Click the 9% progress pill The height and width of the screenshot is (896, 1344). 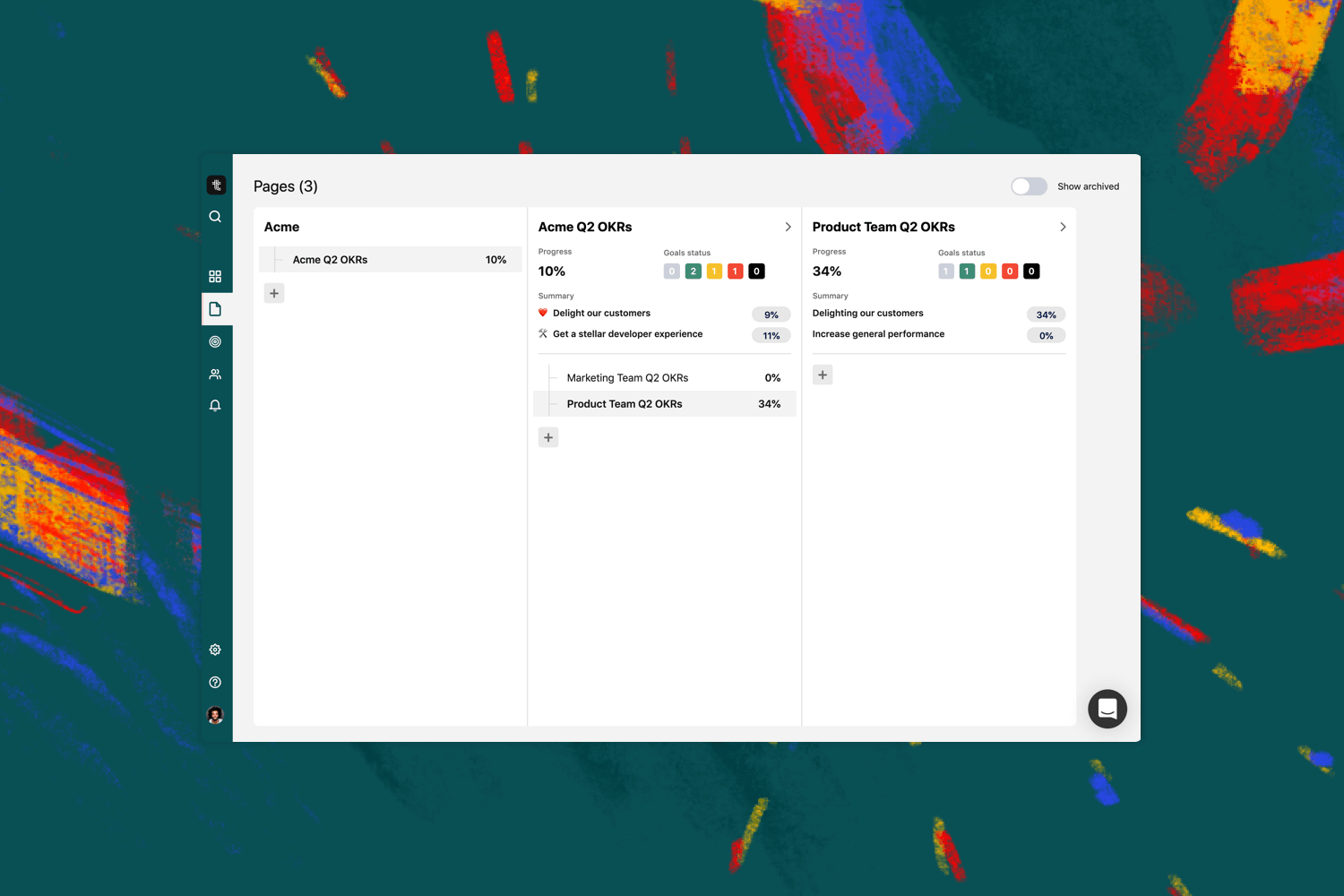tap(771, 314)
